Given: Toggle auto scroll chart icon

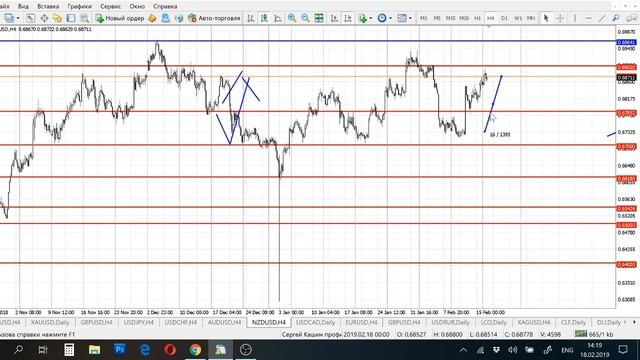Looking at the screenshot, I should [334, 18].
